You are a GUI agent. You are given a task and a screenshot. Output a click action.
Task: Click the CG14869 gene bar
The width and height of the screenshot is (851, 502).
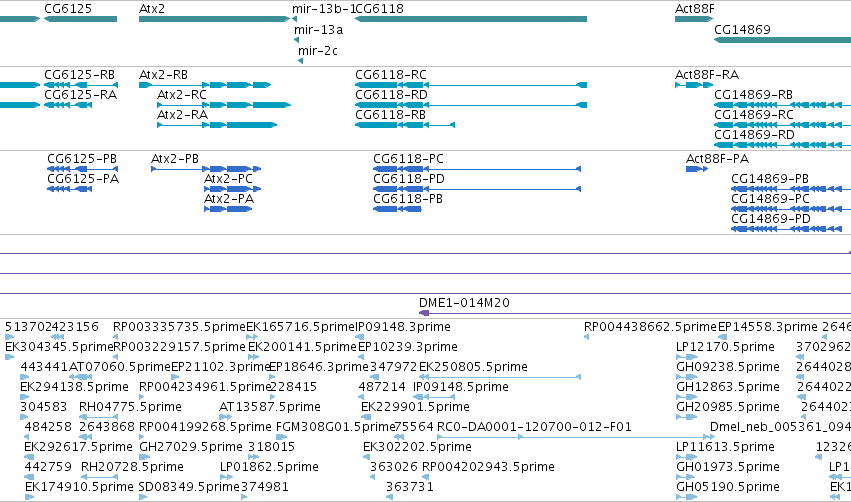tap(782, 40)
